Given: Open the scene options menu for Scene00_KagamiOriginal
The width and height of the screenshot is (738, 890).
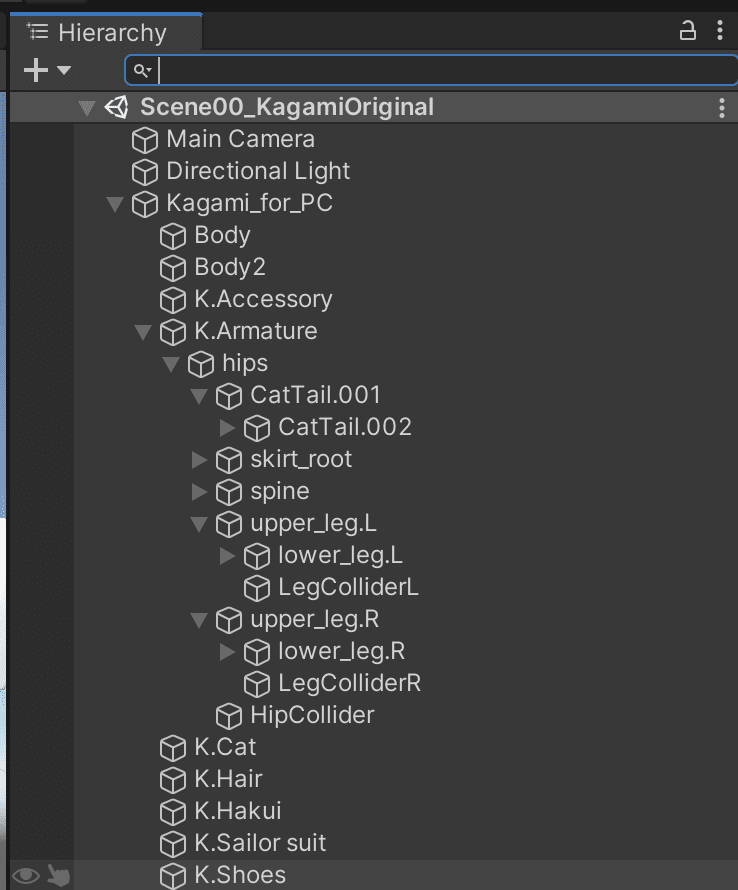Looking at the screenshot, I should [722, 107].
